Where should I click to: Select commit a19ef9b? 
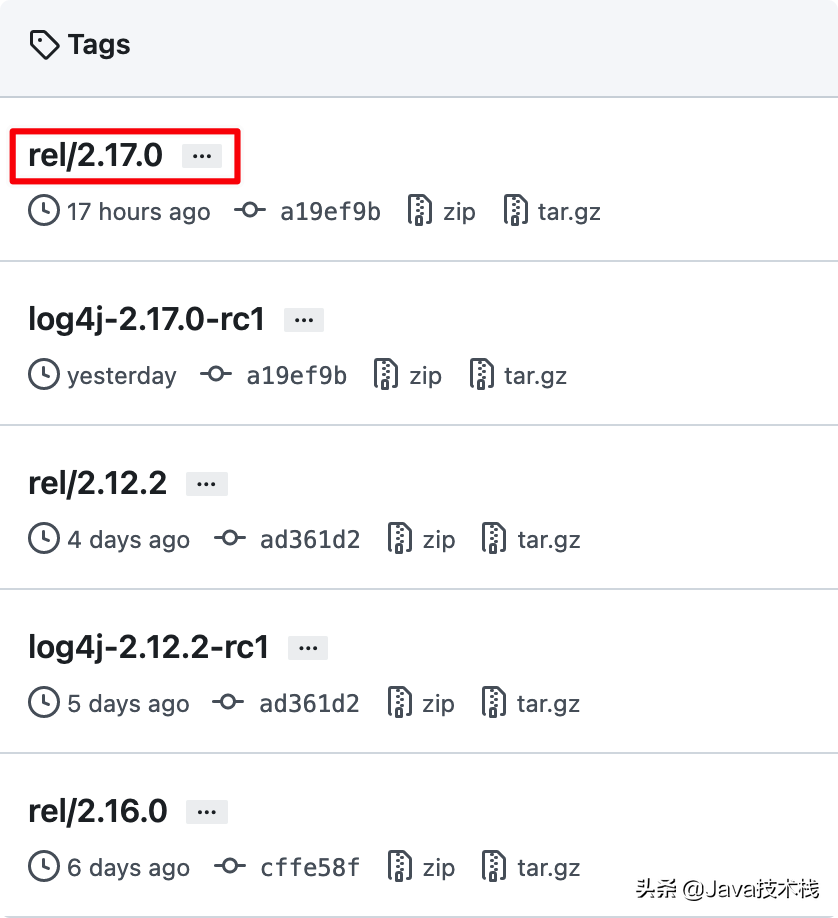[x=327, y=211]
